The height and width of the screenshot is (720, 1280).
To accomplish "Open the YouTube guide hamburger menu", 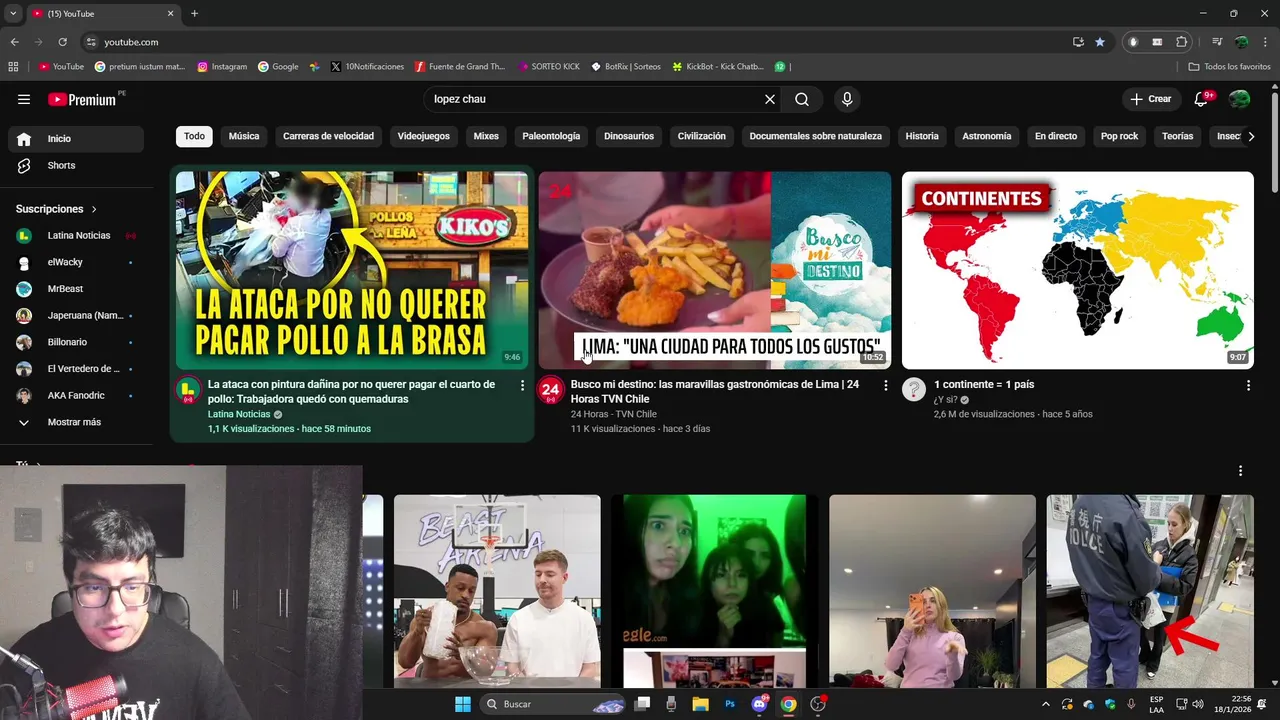I will tap(24, 99).
